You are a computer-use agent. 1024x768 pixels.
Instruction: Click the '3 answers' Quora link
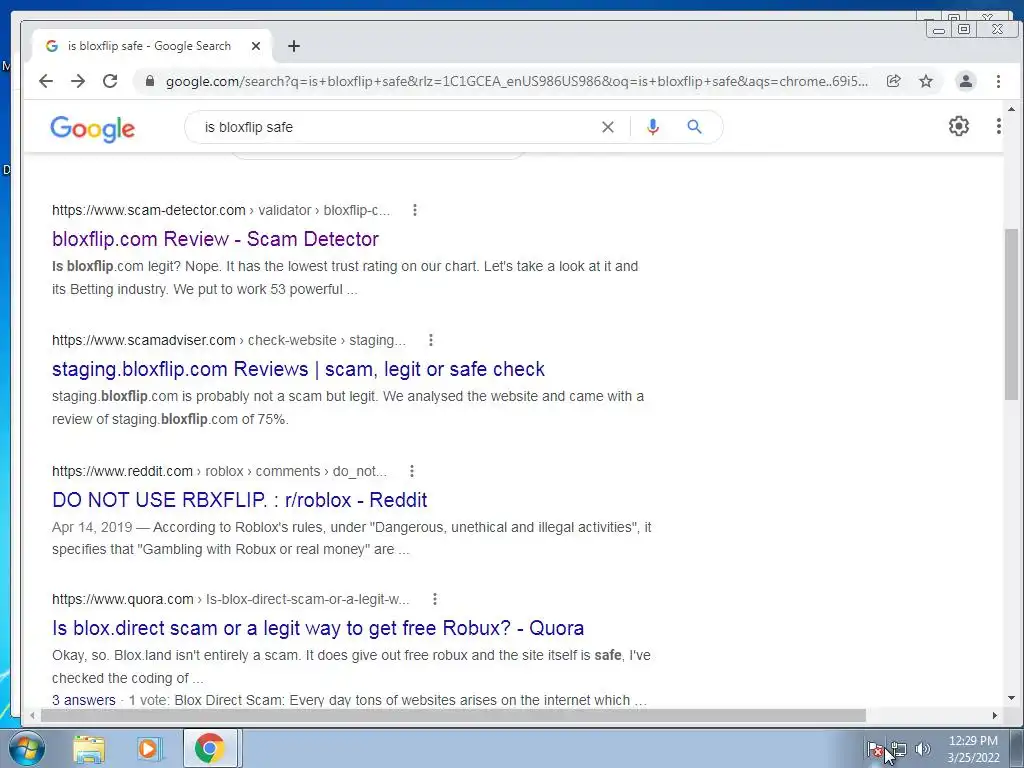click(84, 700)
